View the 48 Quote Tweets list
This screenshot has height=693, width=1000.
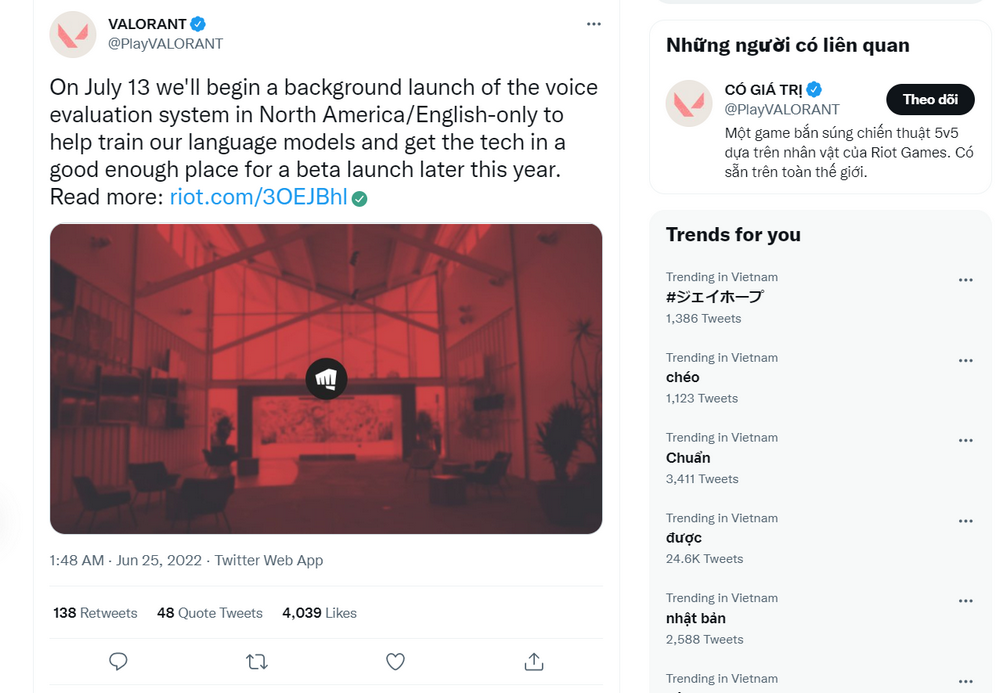pos(209,613)
